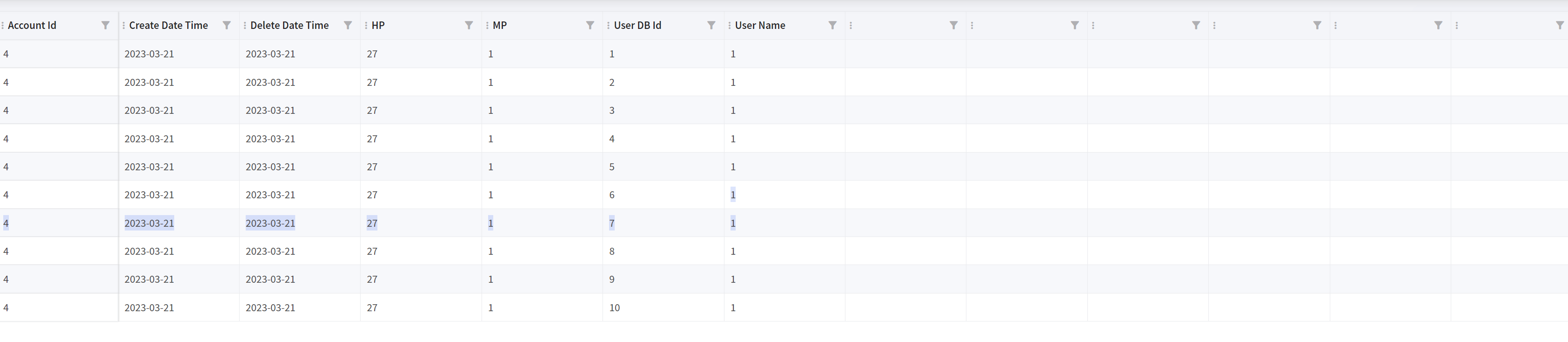
Task: Select the User DB Id cell showing 7
Action: tap(663, 223)
